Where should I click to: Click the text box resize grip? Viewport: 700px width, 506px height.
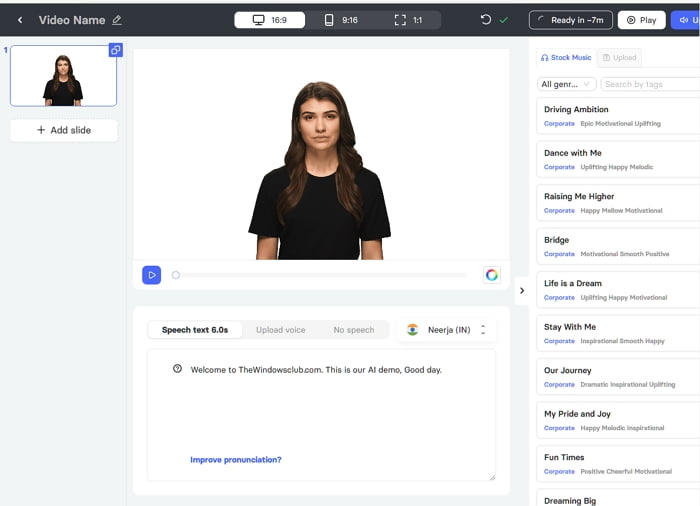point(492,477)
